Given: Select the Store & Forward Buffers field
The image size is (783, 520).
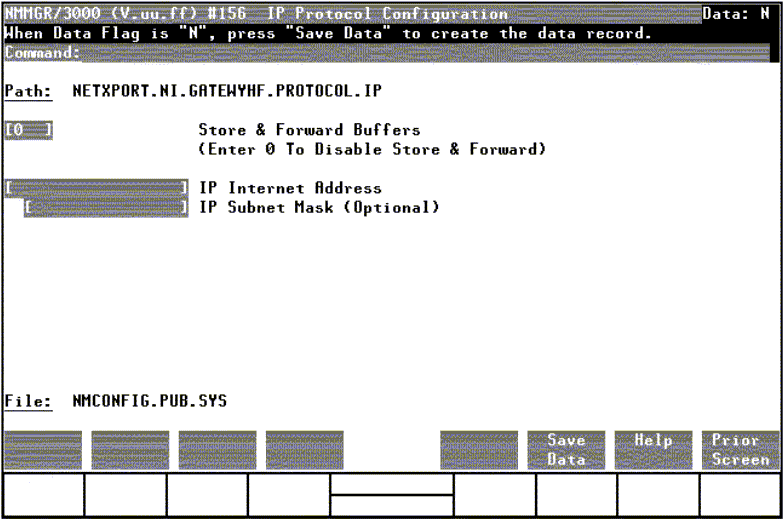Looking at the screenshot, I should point(28,130).
